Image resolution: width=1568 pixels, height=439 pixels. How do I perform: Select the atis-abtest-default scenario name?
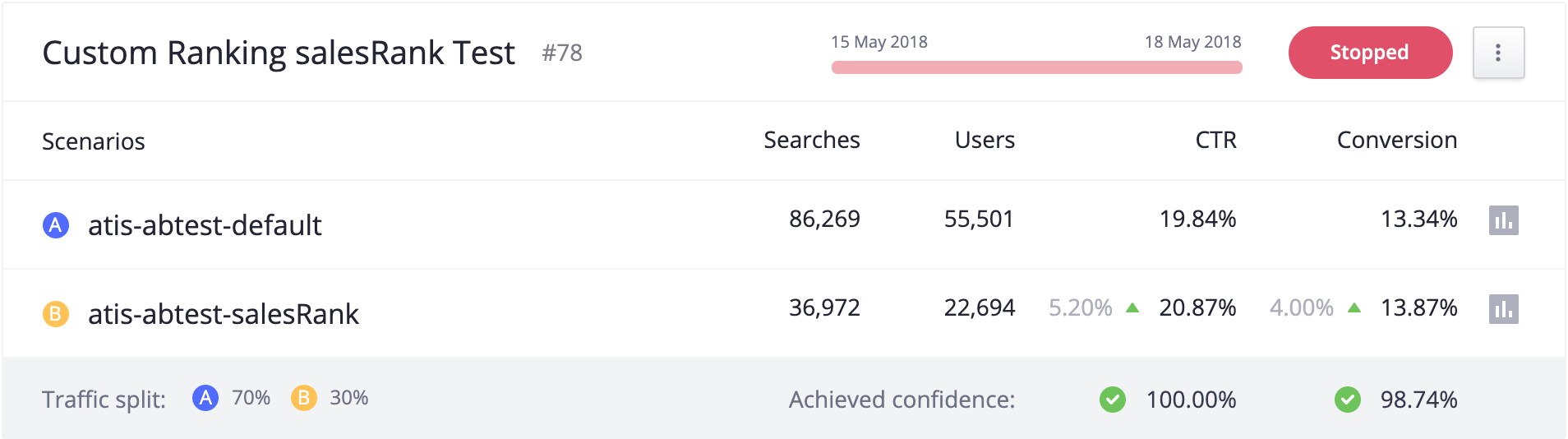(205, 224)
